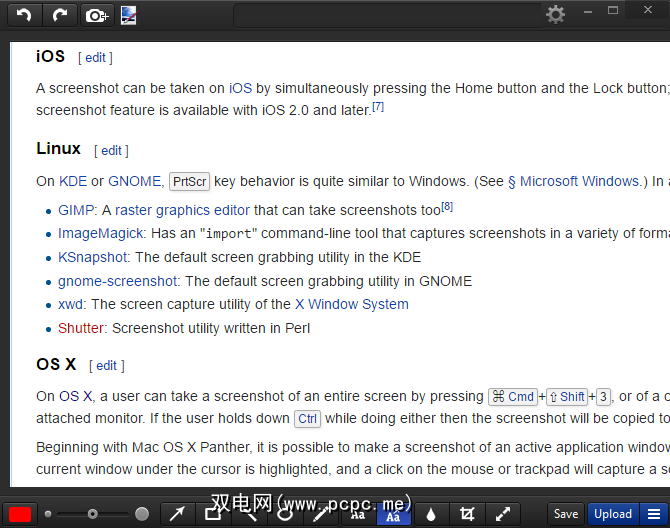Open the OS X link in paragraph
Screen dimensions: 670x528
point(75,396)
